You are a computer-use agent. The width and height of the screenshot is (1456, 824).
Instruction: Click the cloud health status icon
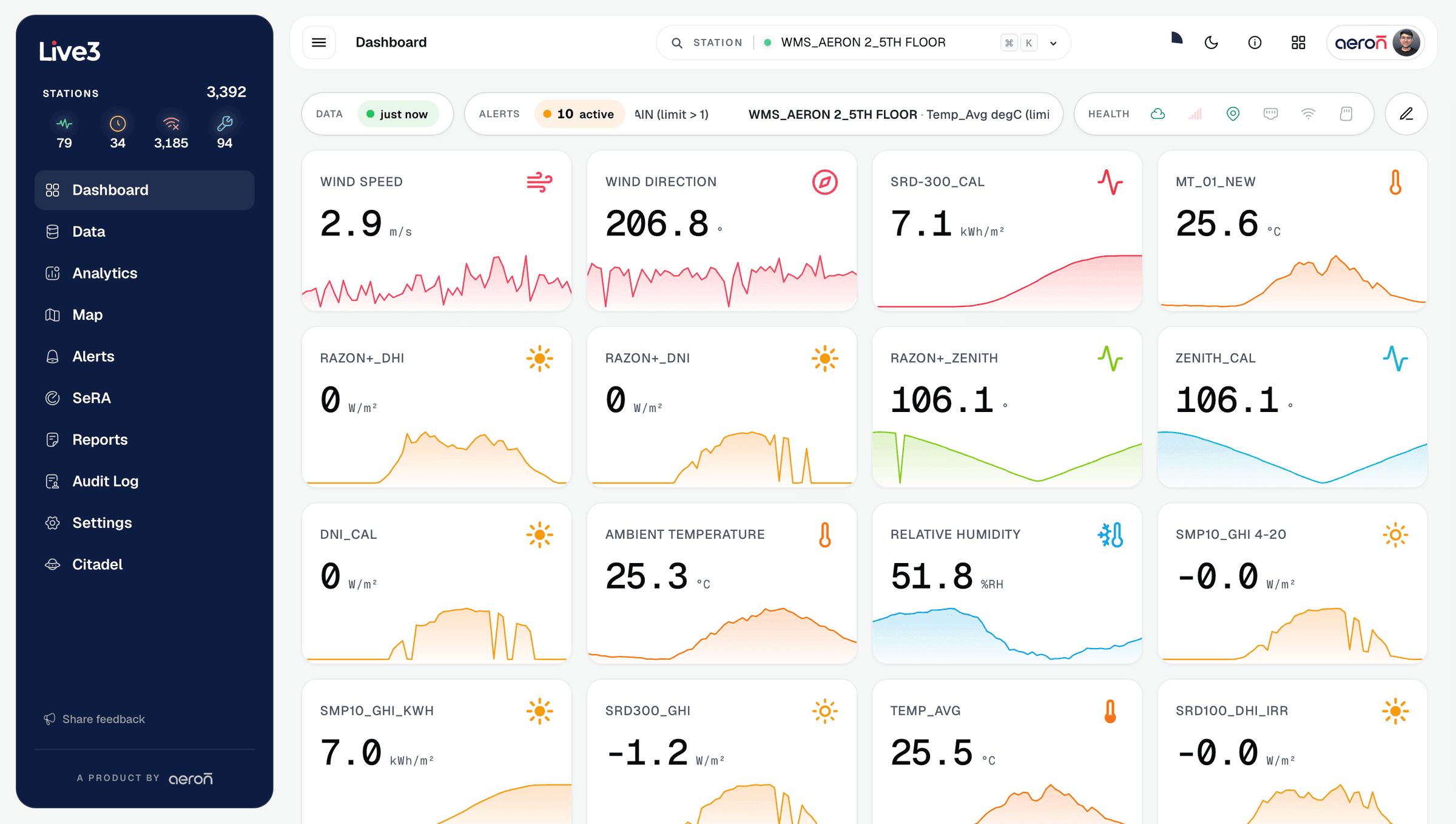coord(1158,114)
